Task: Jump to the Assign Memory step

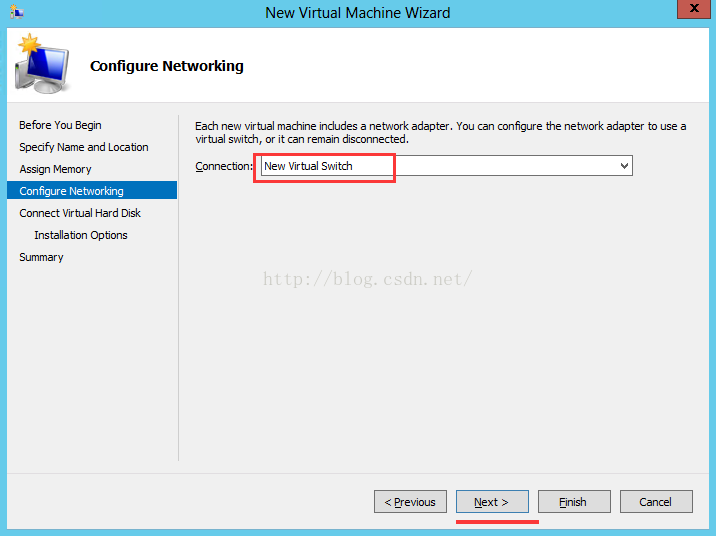Action: click(55, 169)
